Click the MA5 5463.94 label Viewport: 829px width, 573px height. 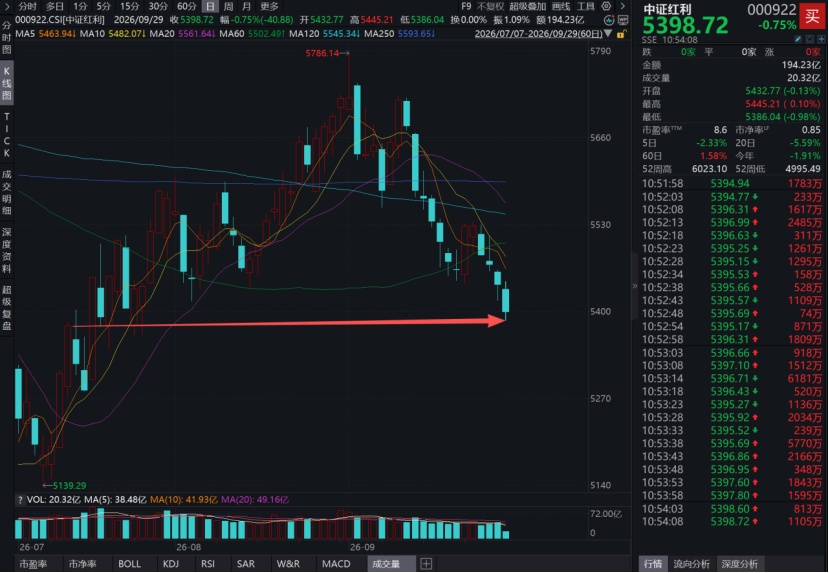(x=45, y=34)
